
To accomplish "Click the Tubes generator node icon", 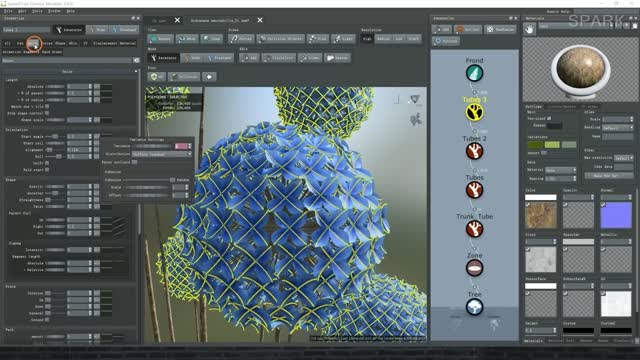I will [x=474, y=190].
